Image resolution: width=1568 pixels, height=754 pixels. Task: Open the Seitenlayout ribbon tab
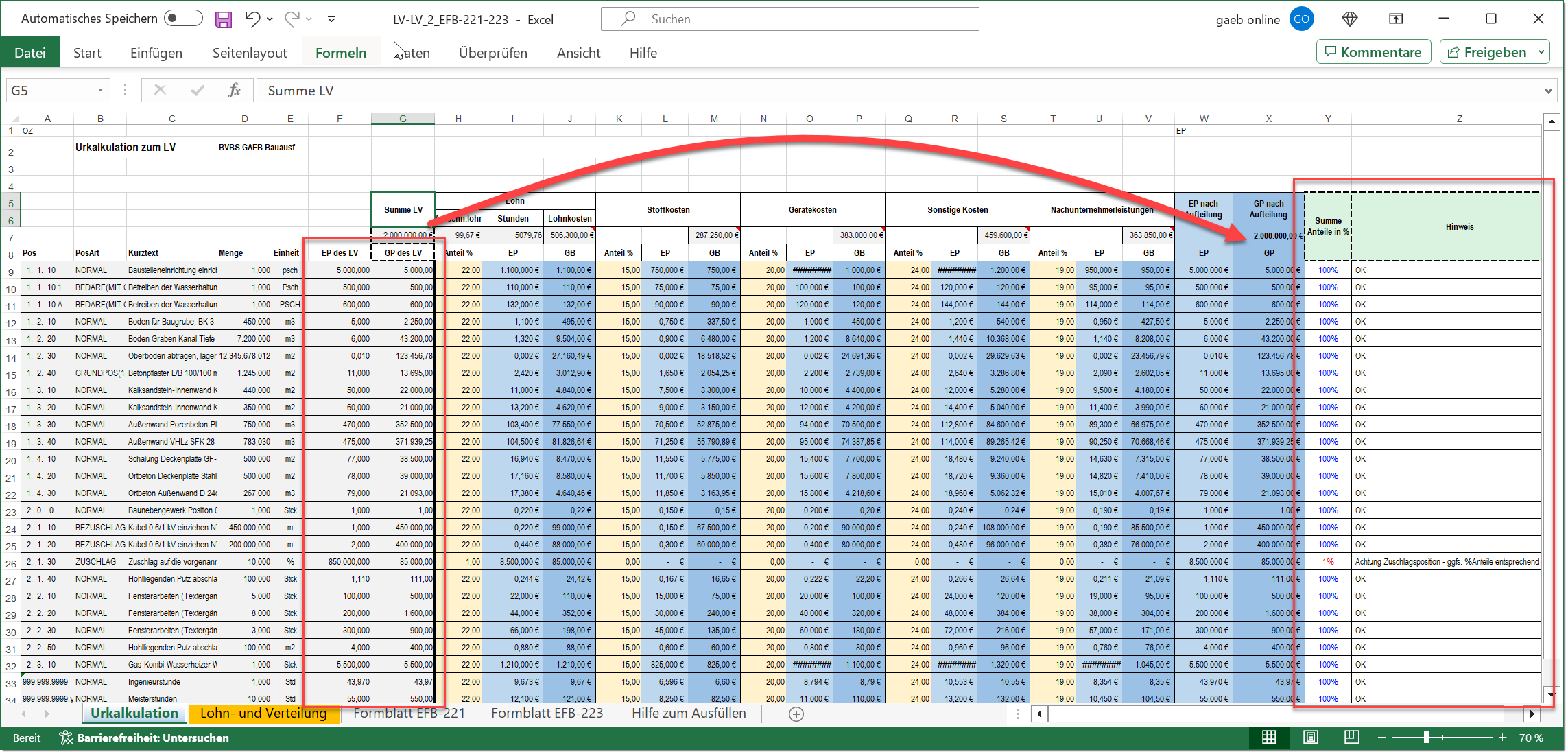point(249,53)
